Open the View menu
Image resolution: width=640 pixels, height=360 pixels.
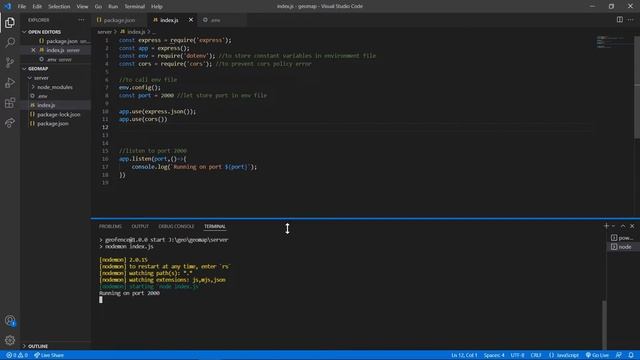tap(82, 7)
